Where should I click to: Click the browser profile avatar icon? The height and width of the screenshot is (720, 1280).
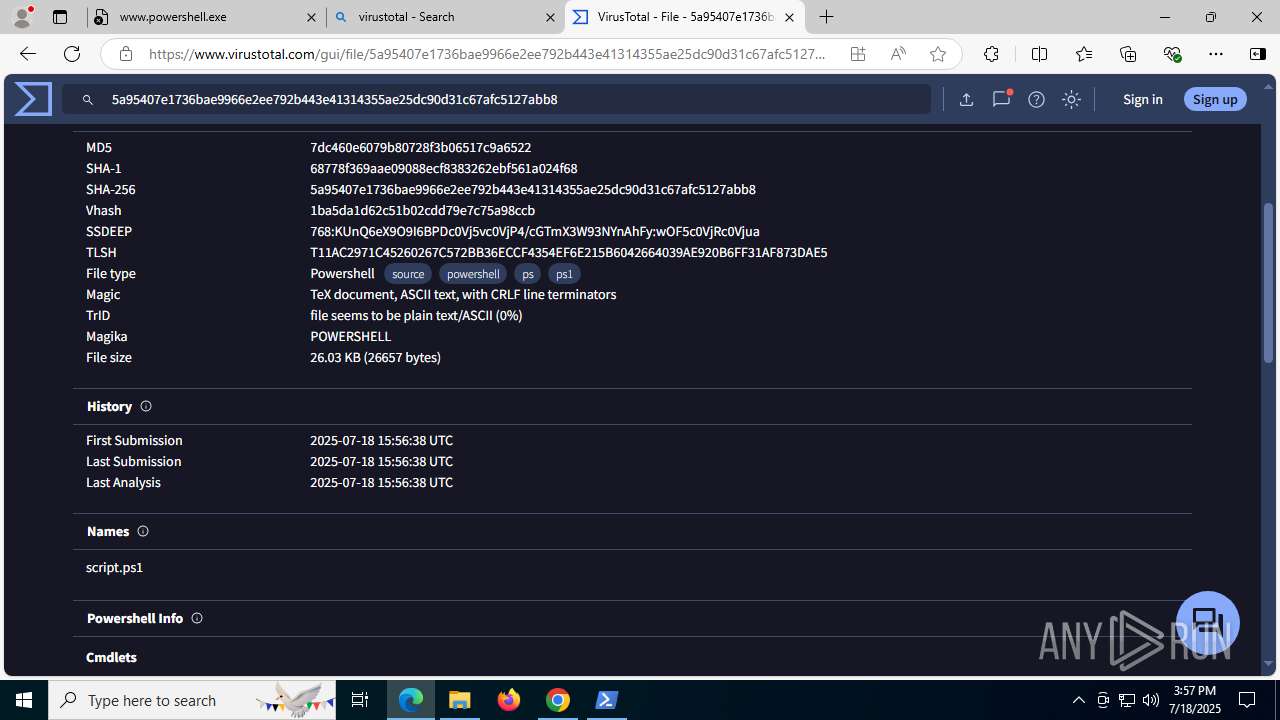[22, 17]
